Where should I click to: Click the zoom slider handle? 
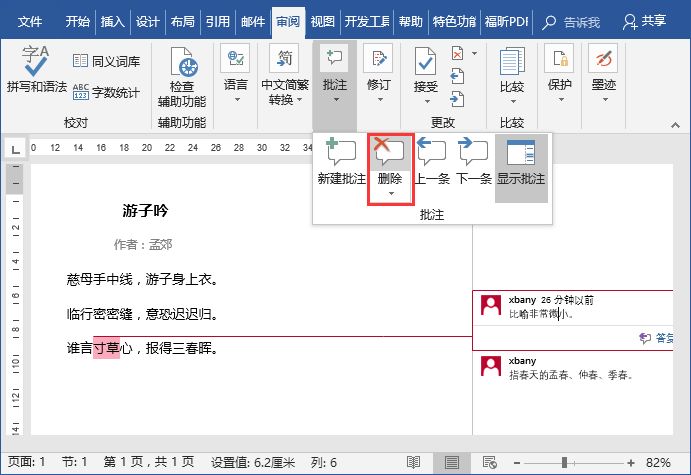[565, 463]
